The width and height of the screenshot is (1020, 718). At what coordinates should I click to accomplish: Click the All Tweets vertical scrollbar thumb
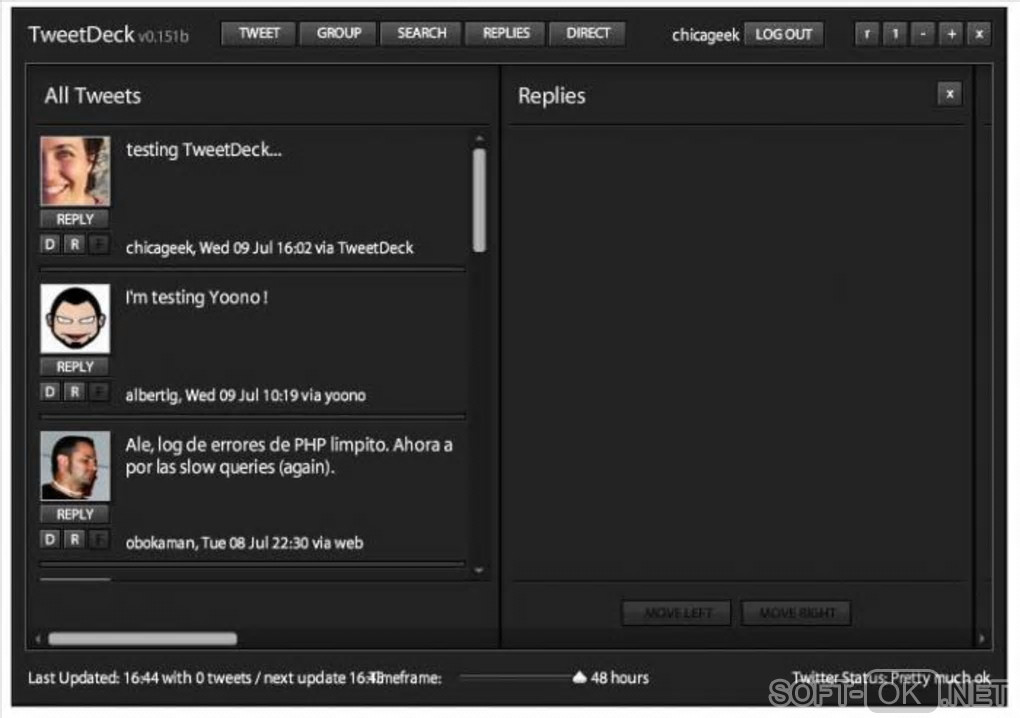tap(479, 200)
